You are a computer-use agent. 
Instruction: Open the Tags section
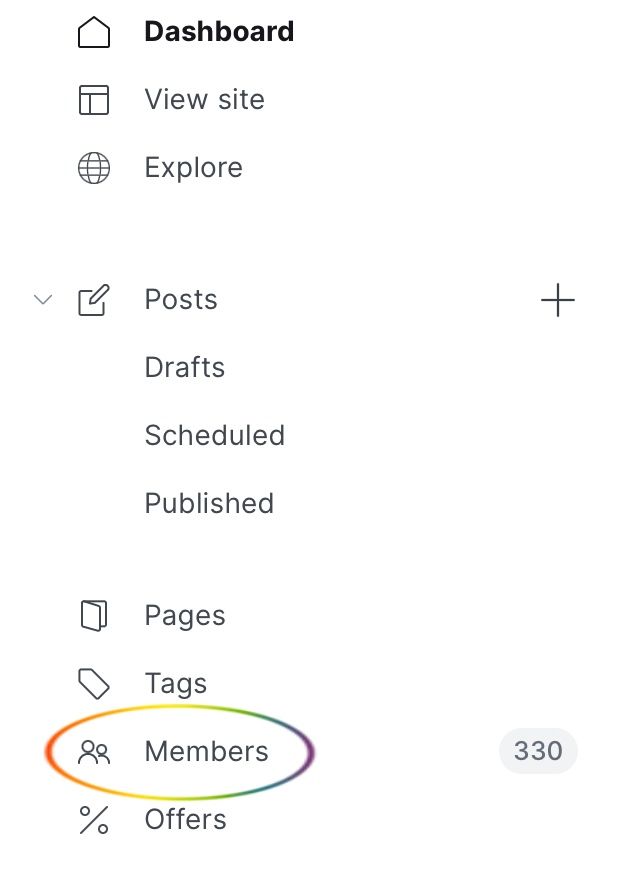click(x=176, y=684)
